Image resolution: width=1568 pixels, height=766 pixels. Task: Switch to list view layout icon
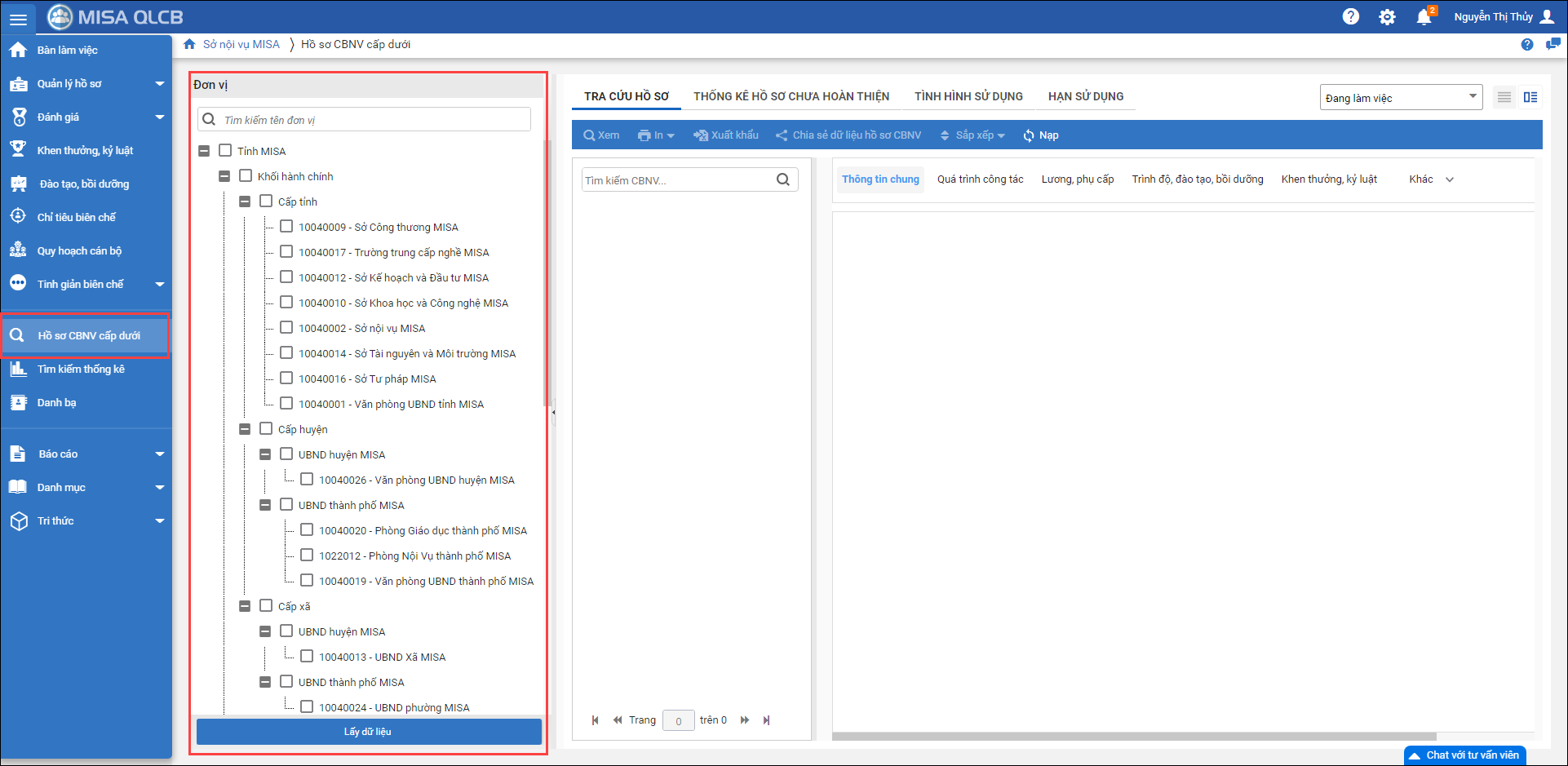click(x=1504, y=98)
